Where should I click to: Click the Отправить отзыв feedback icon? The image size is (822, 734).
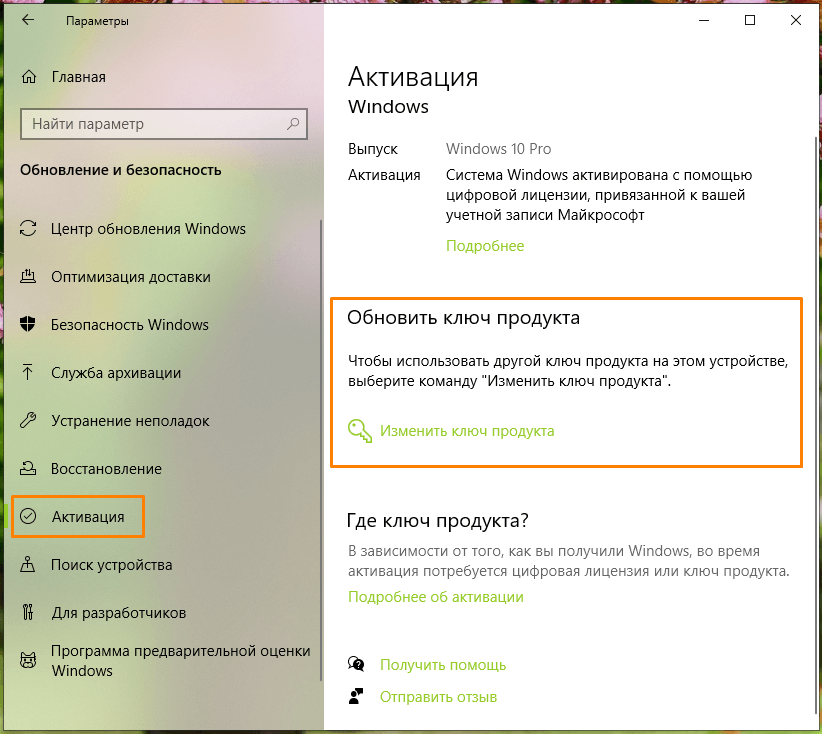(x=356, y=696)
